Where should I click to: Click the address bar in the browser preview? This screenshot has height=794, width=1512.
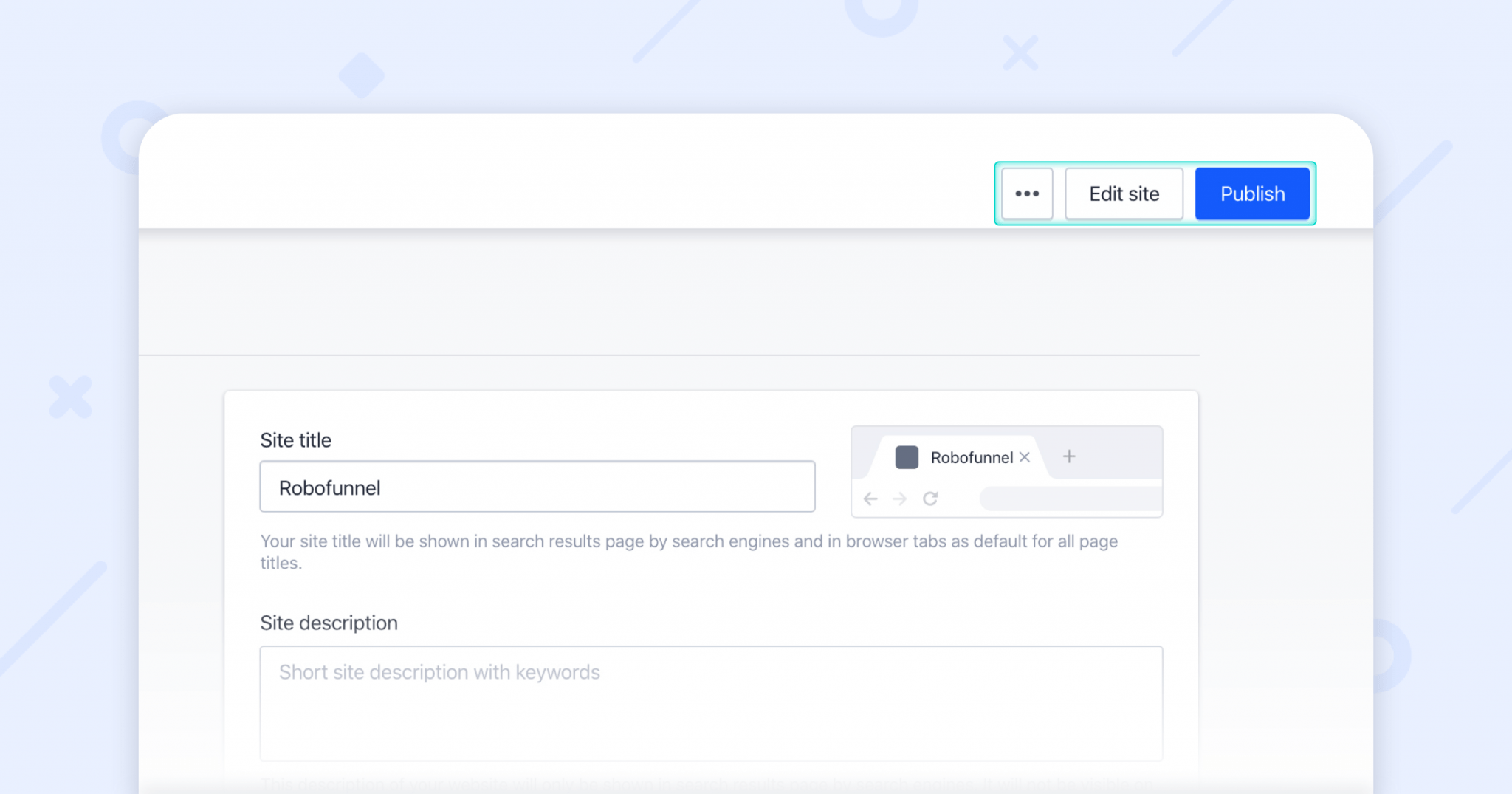(1070, 499)
